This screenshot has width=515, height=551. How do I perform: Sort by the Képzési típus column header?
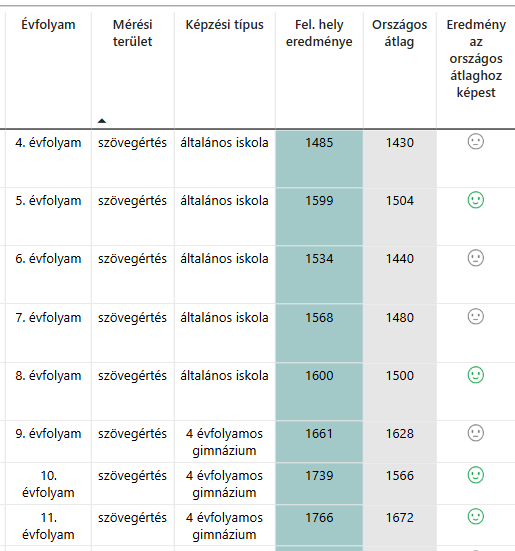[x=224, y=25]
